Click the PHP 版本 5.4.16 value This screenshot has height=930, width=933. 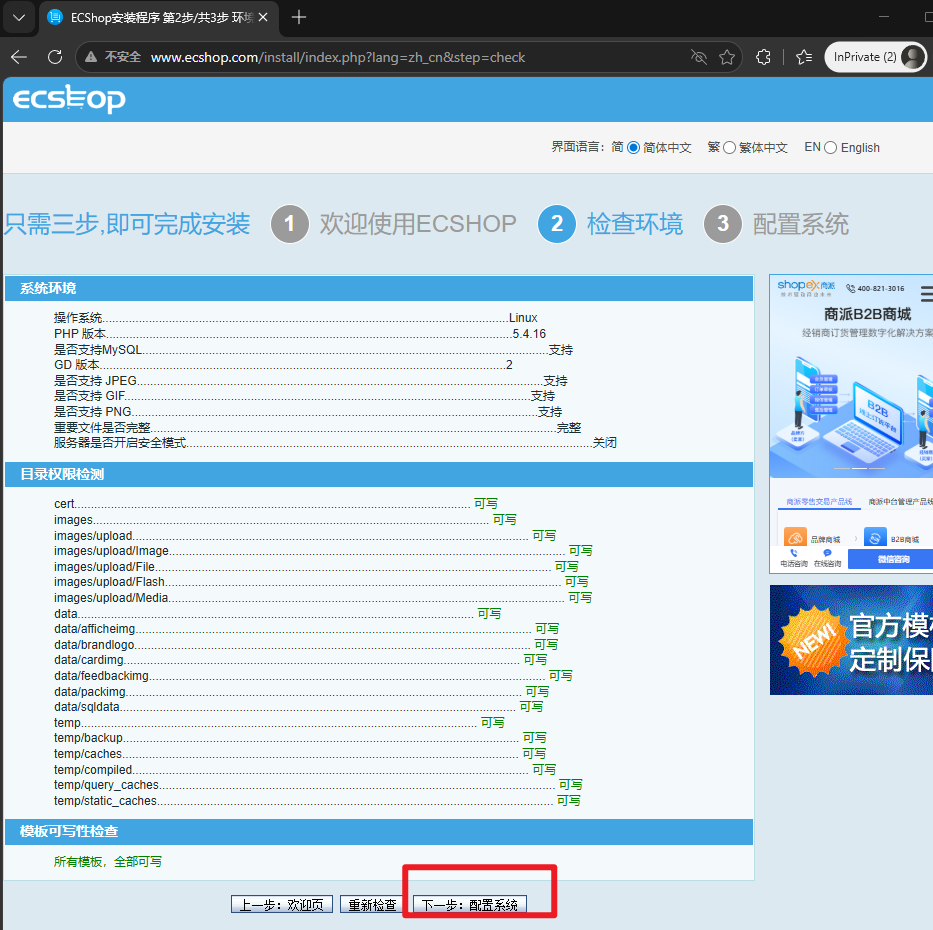point(529,334)
